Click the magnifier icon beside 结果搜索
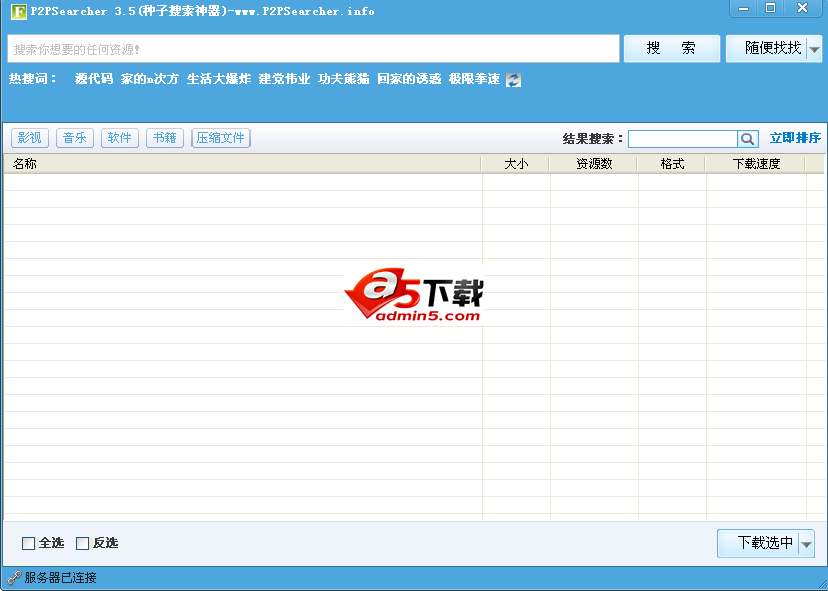The width and height of the screenshot is (828, 591). pyautogui.click(x=747, y=139)
